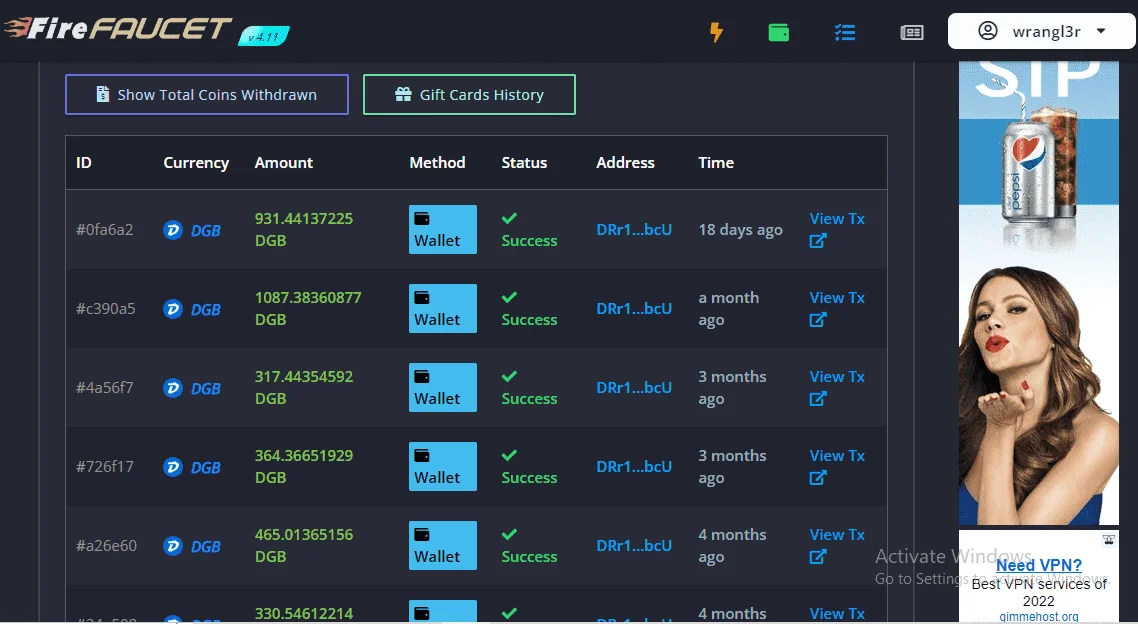Open the tasks checklist icon in header
This screenshot has width=1138, height=624.
845,32
